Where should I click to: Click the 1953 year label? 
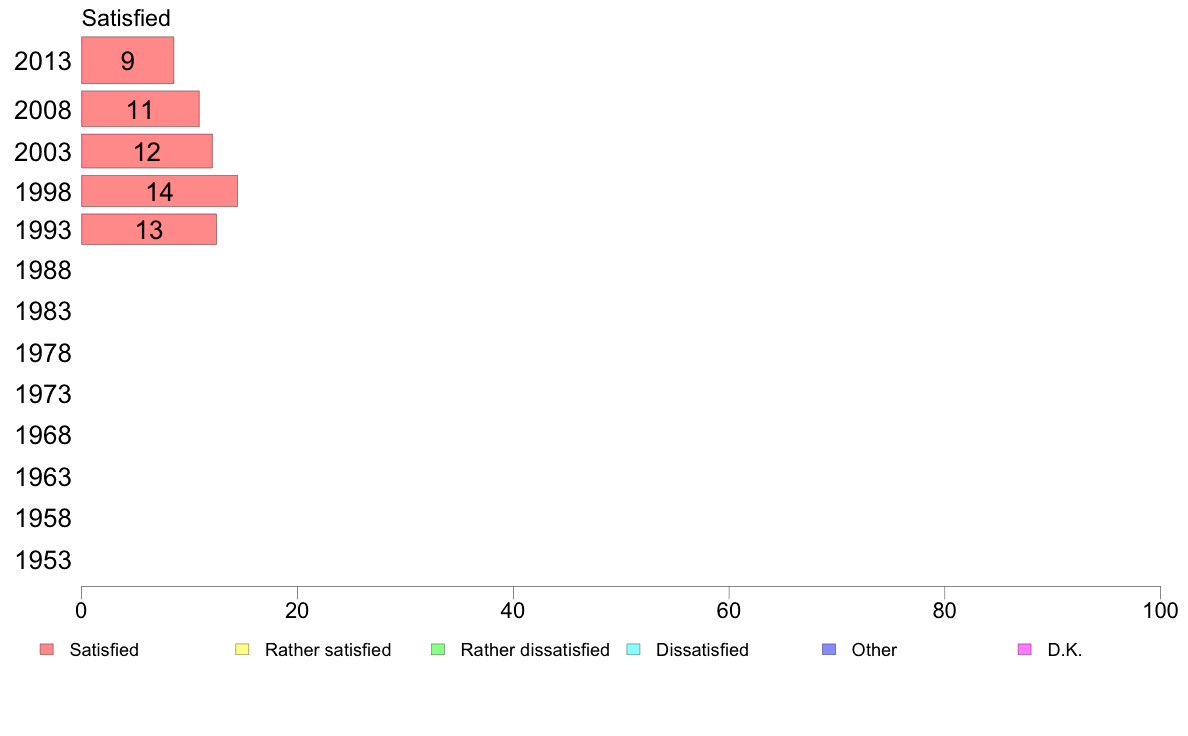[x=43, y=560]
